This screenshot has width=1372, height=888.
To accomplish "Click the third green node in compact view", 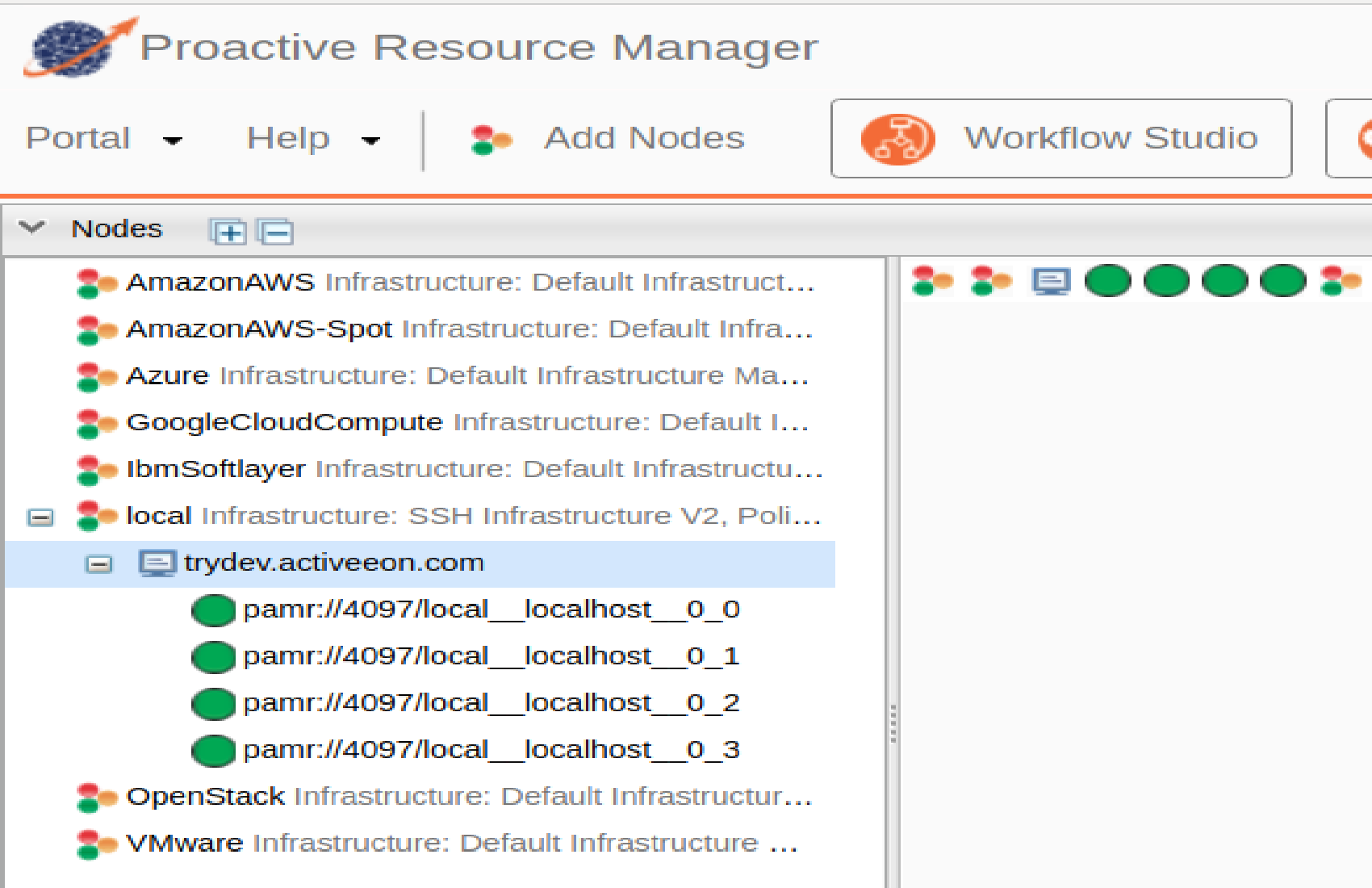I will click(x=1225, y=281).
